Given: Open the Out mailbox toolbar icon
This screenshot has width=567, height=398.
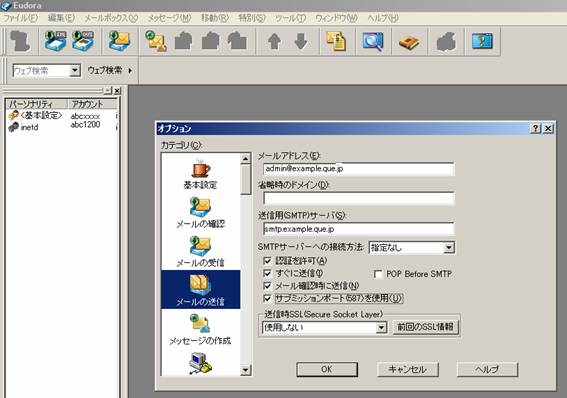Looking at the screenshot, I should click(x=82, y=41).
